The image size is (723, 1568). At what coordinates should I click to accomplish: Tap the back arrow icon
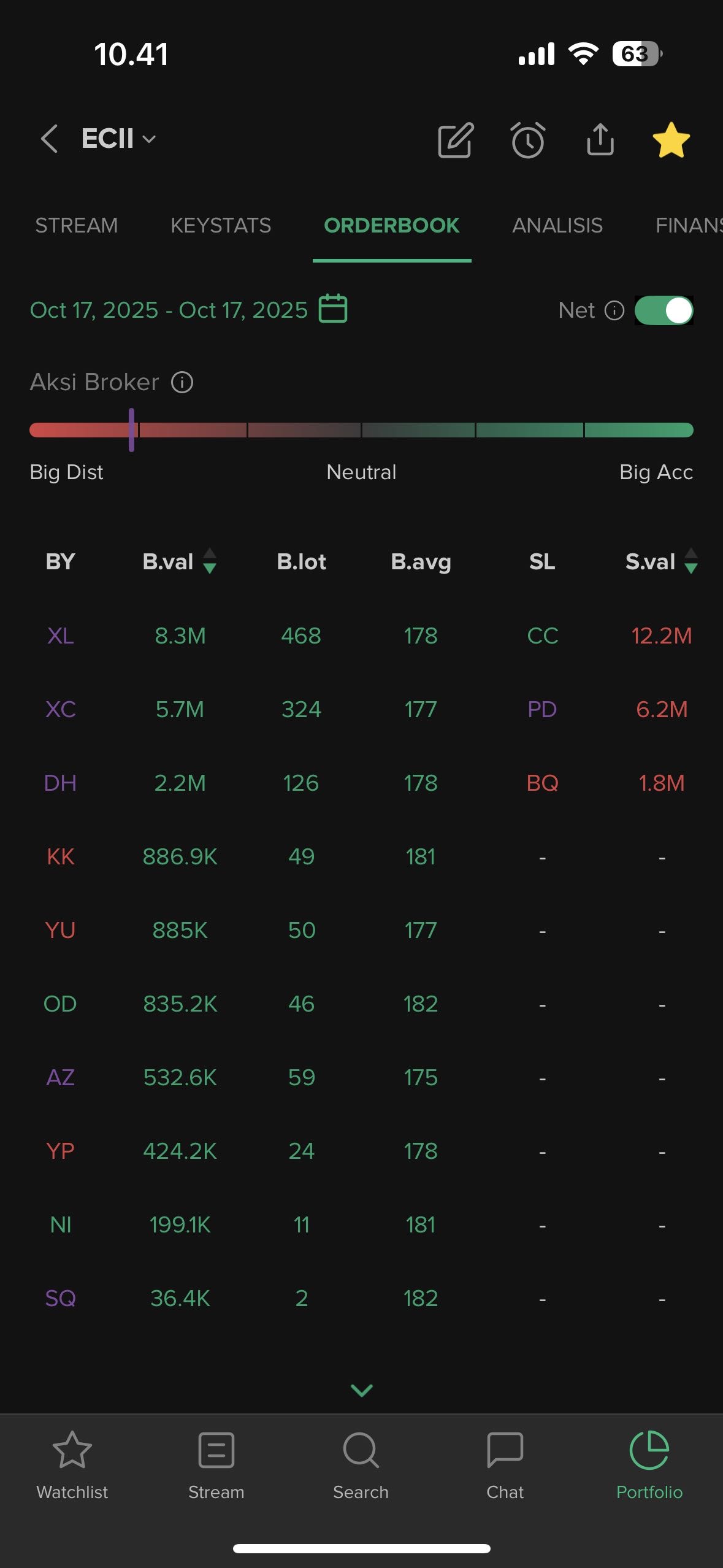pos(49,139)
